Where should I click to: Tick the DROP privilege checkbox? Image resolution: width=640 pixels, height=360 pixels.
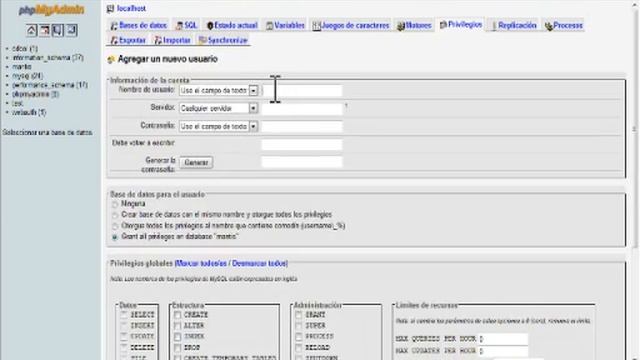point(178,348)
